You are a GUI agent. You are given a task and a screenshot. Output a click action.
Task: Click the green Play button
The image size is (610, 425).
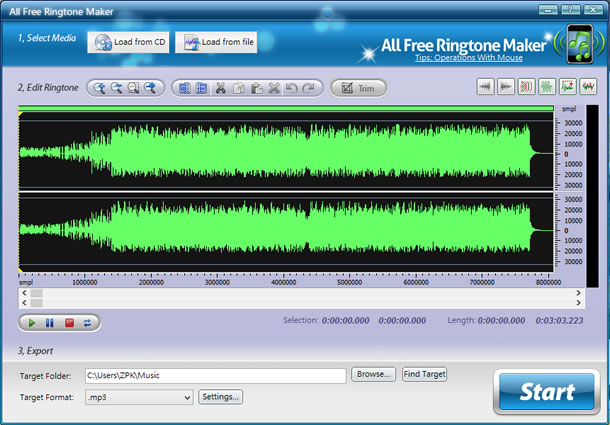[x=32, y=323]
